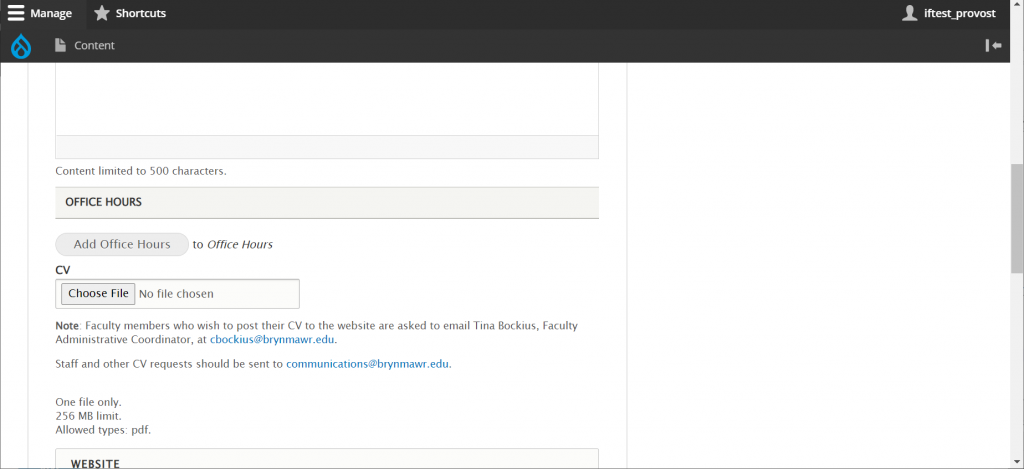Click the Drupal drop logo icon
This screenshot has height=469, width=1024.
point(21,46)
